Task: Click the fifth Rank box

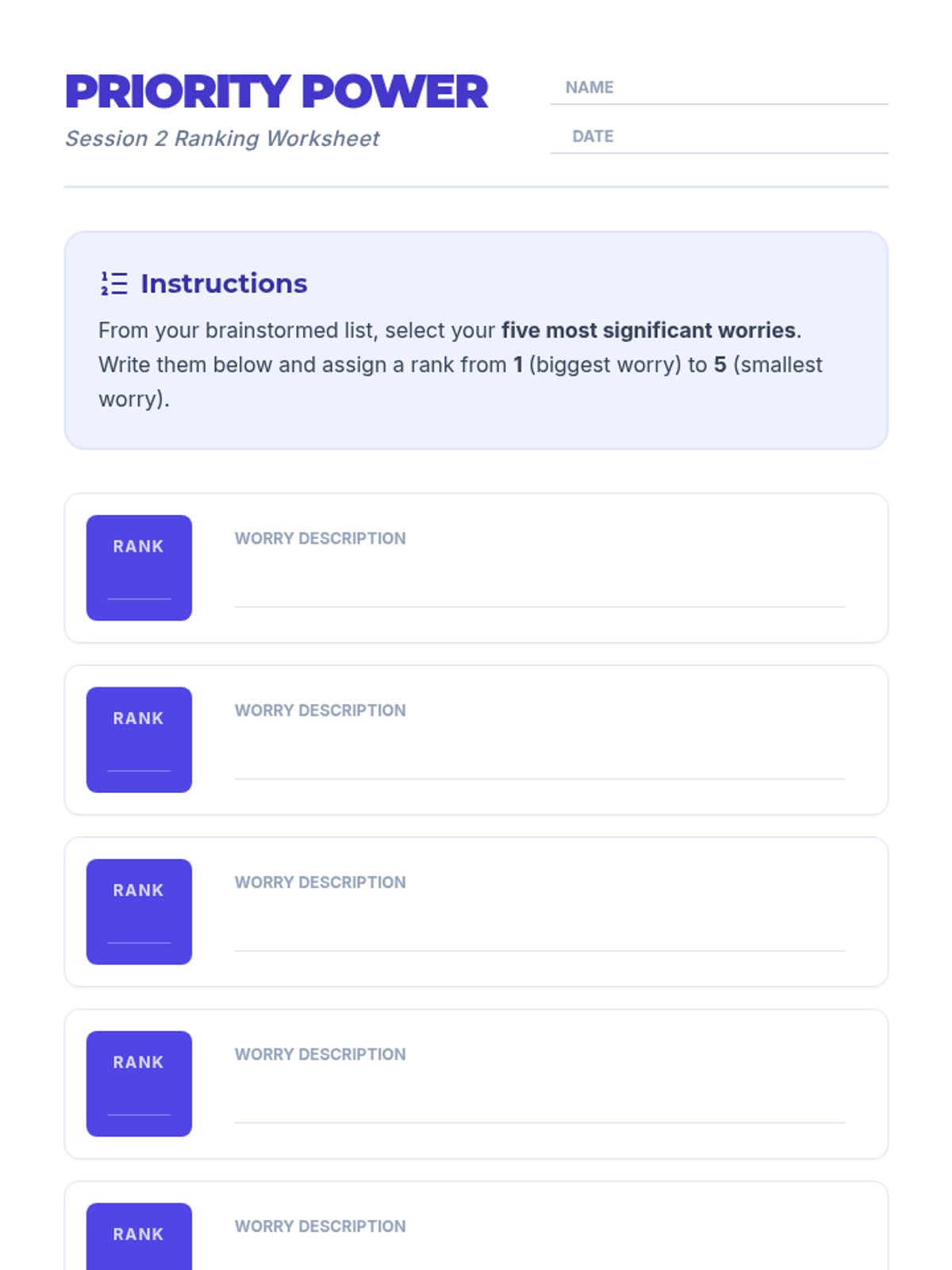Action: (x=139, y=1237)
